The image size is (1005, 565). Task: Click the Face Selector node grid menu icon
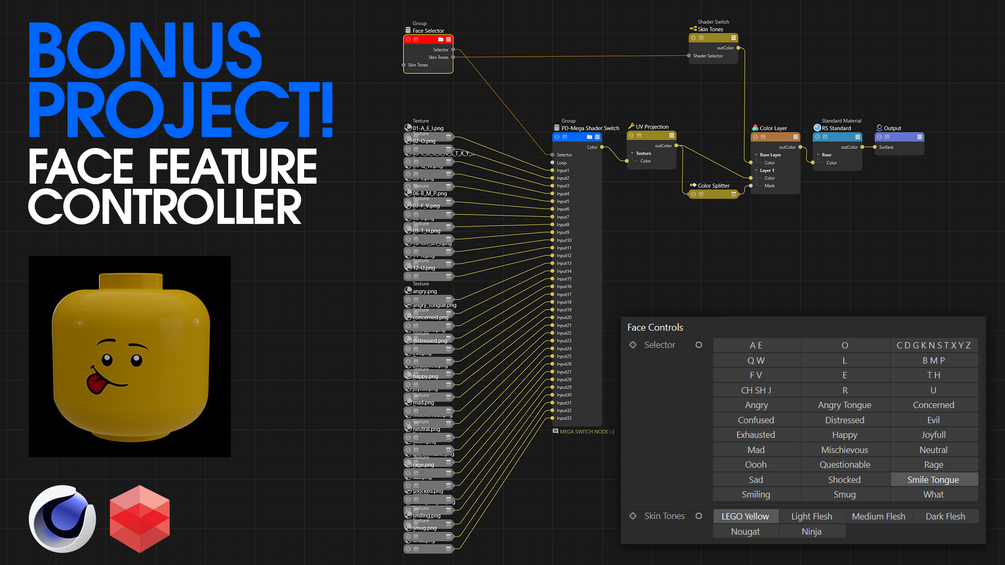(x=449, y=39)
